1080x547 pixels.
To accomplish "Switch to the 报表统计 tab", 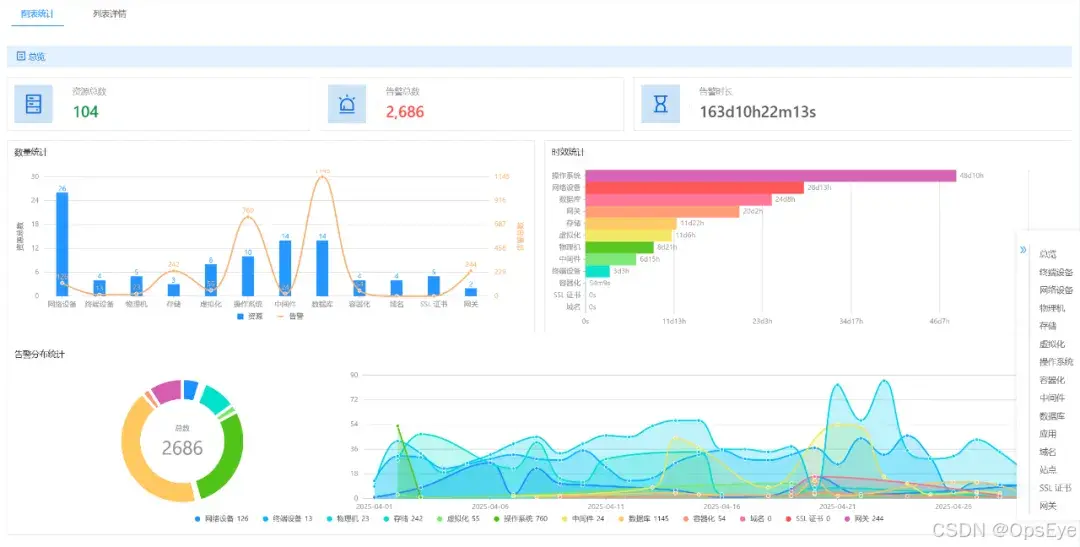I will pyautogui.click(x=37, y=14).
